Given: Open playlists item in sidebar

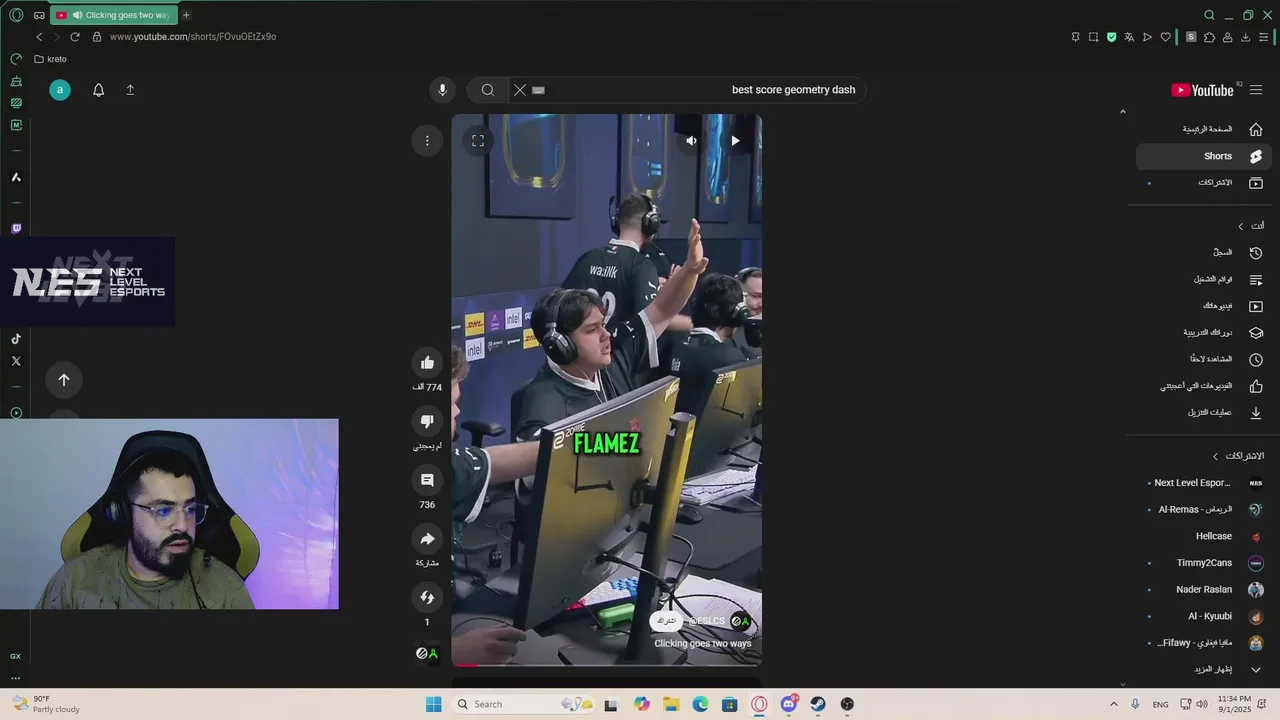Looking at the screenshot, I should [1204, 280].
